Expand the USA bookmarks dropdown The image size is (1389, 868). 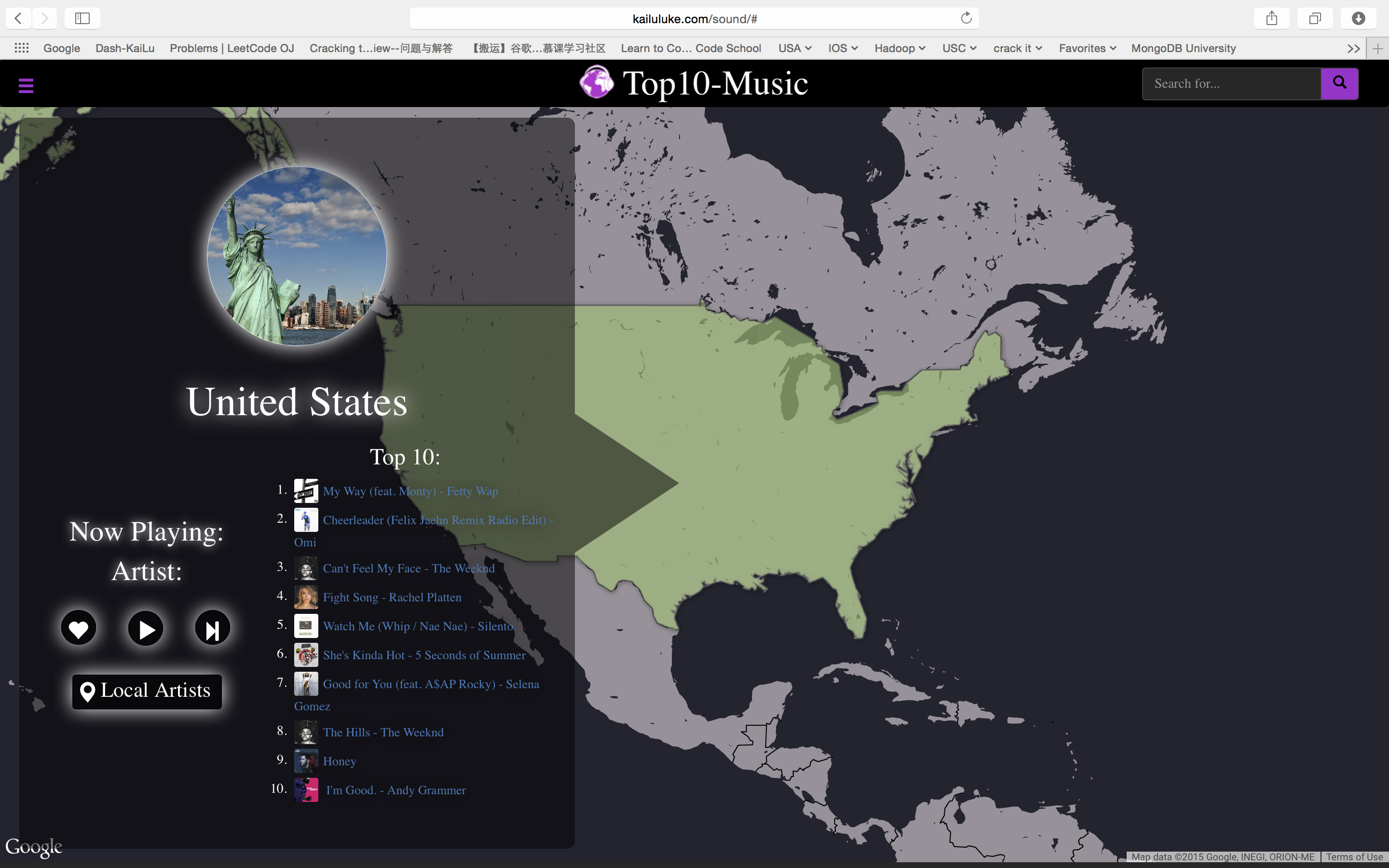794,48
